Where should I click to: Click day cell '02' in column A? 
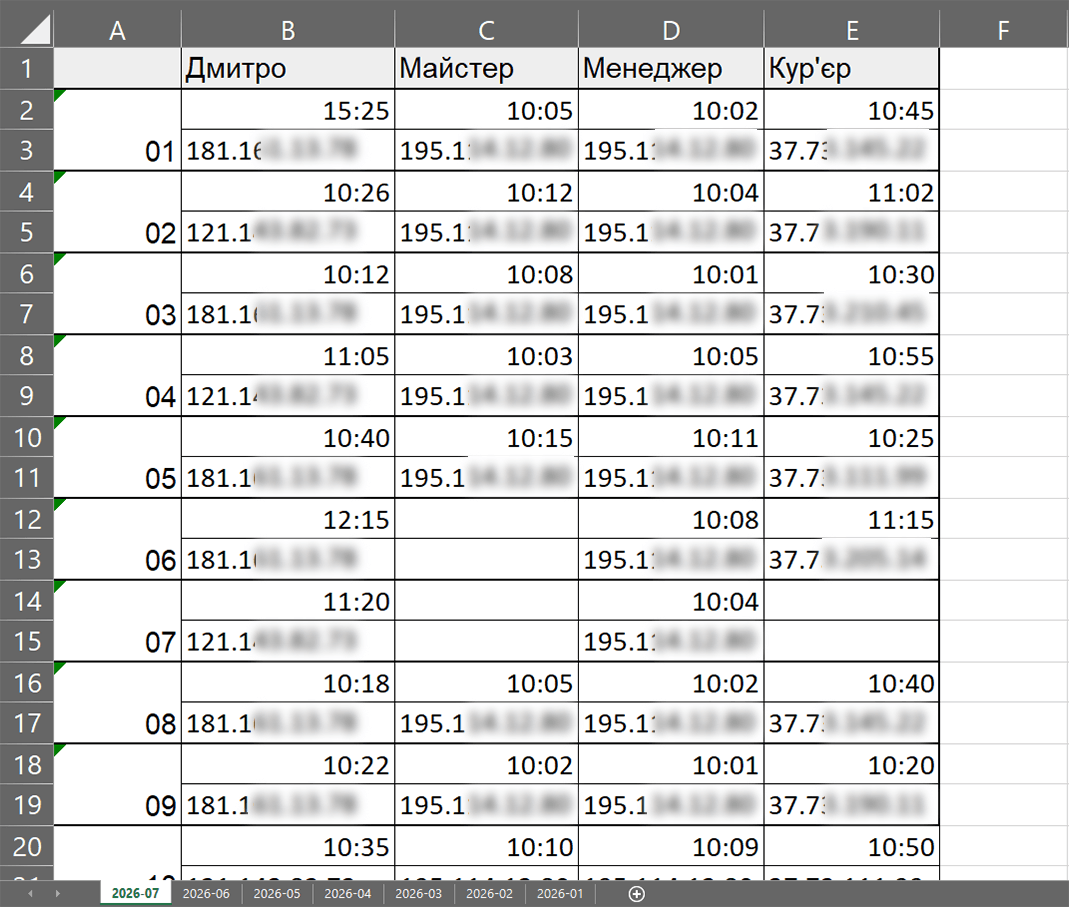click(x=117, y=211)
